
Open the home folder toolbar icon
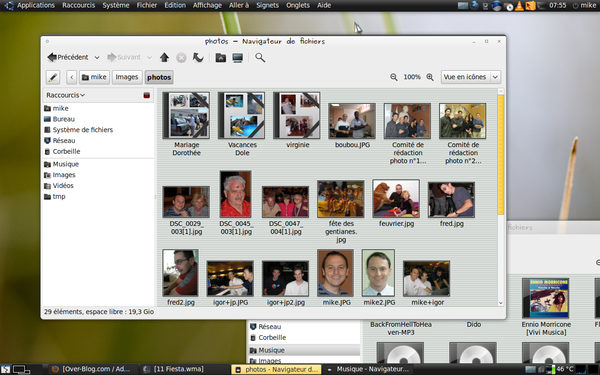(x=220, y=58)
